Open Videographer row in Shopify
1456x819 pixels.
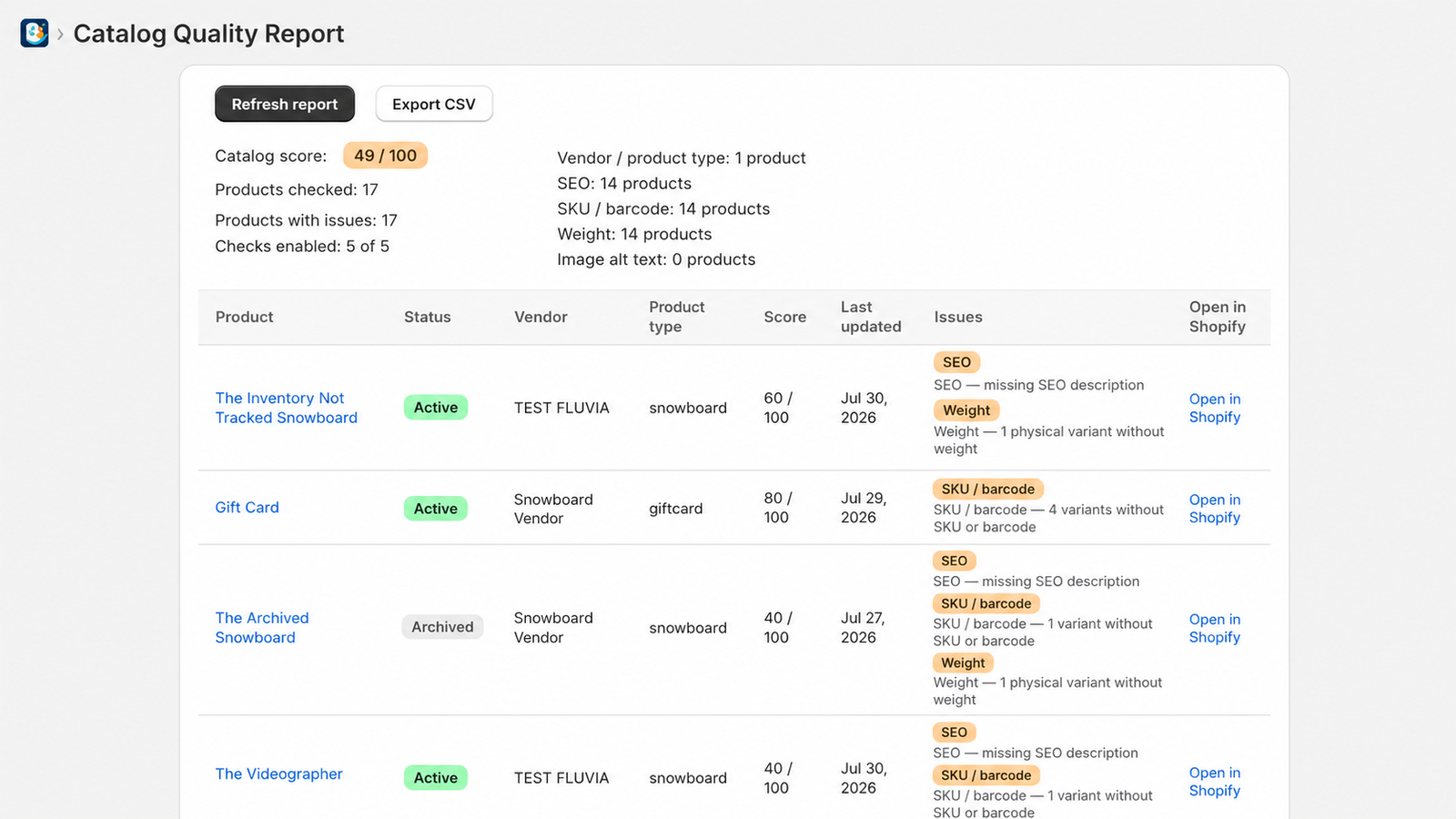(x=1215, y=782)
